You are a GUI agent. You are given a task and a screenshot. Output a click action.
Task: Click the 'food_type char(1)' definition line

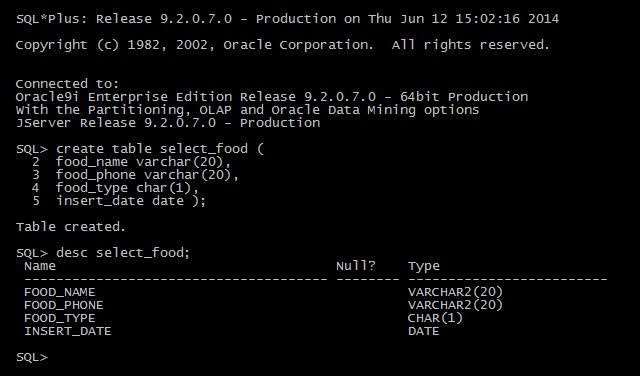pyautogui.click(x=127, y=188)
